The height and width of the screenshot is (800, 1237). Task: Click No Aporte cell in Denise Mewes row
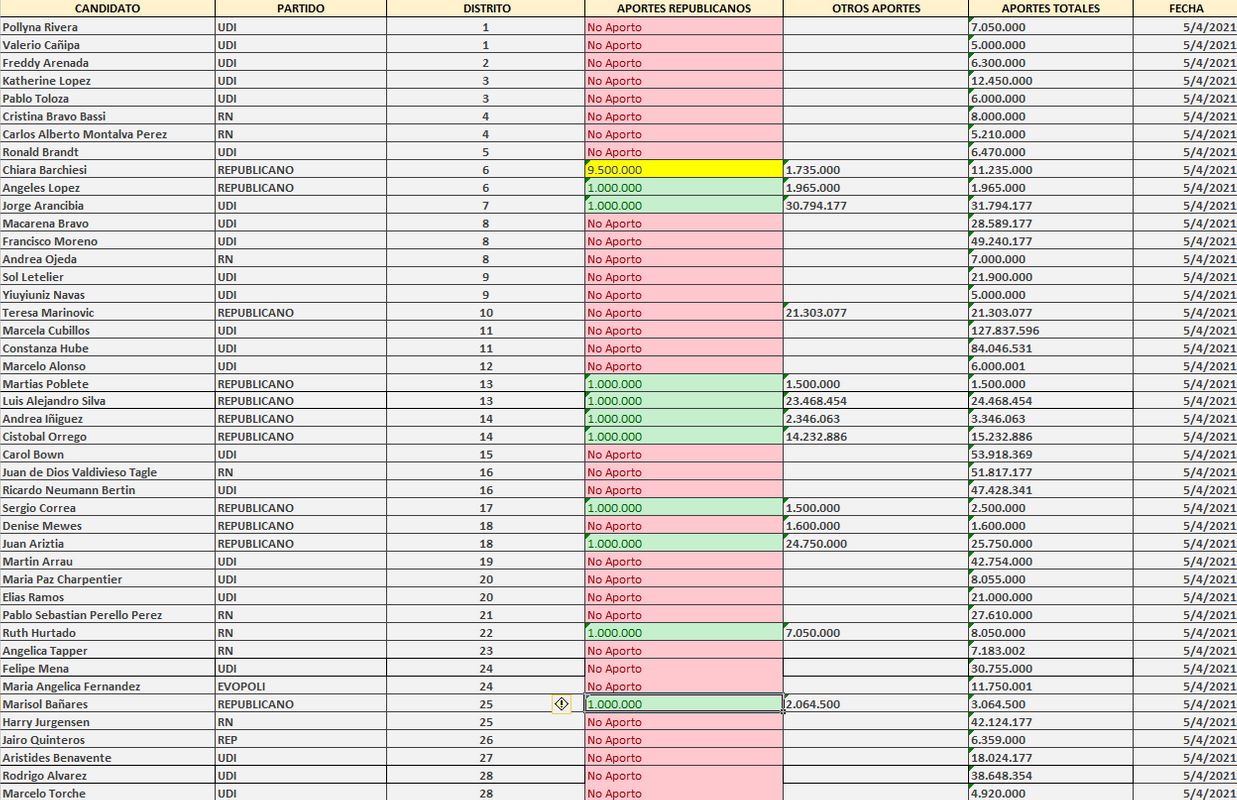(x=684, y=526)
